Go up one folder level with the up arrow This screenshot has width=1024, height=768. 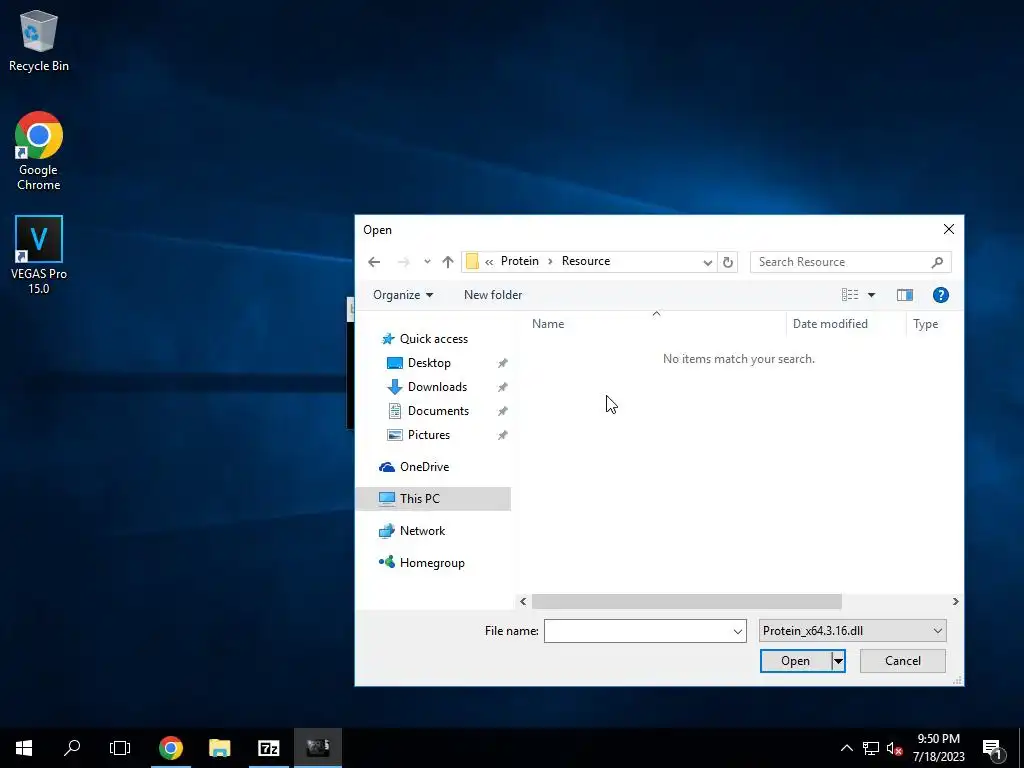pos(447,262)
